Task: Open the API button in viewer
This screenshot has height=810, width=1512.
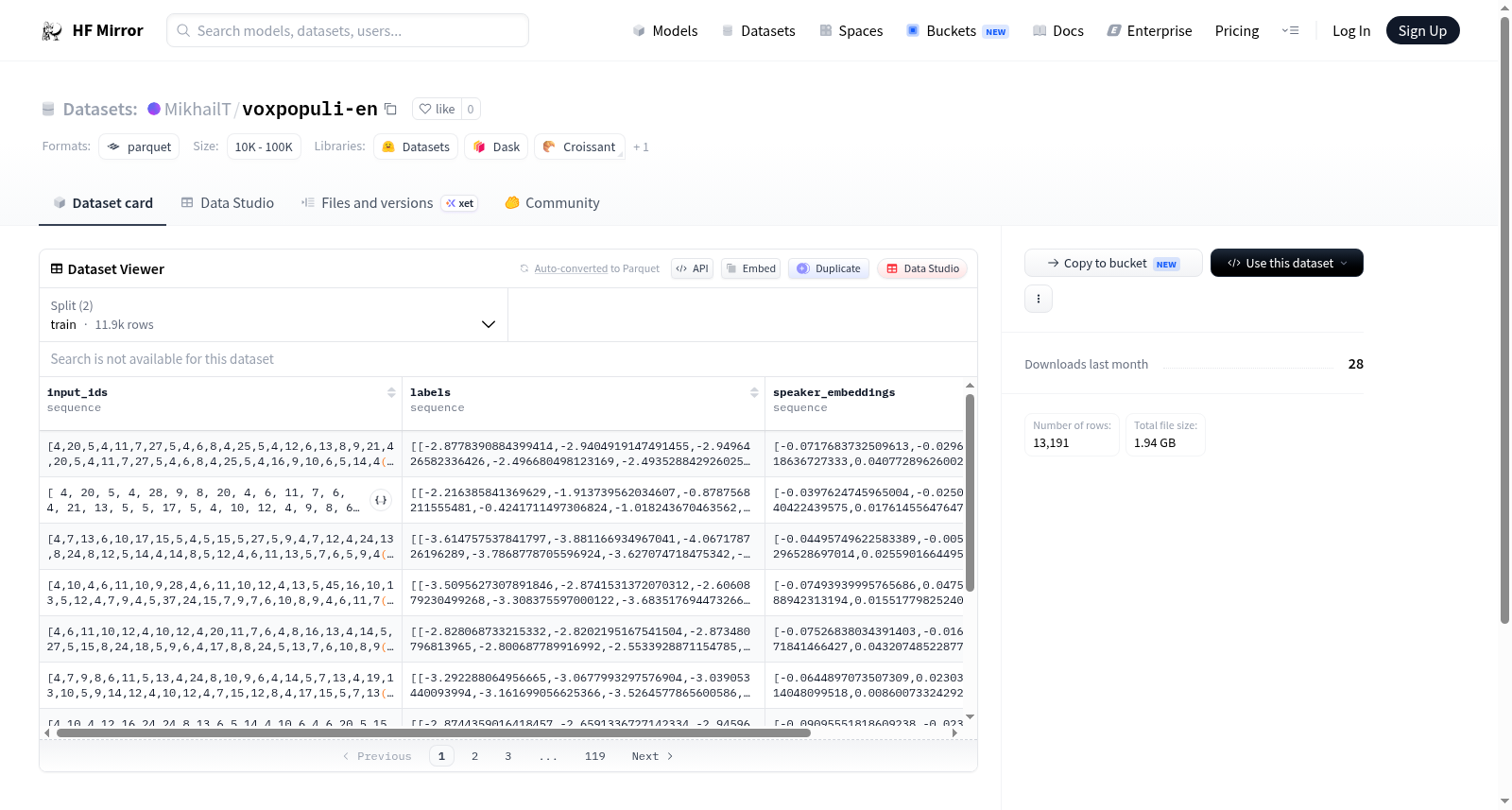Action: (x=692, y=268)
